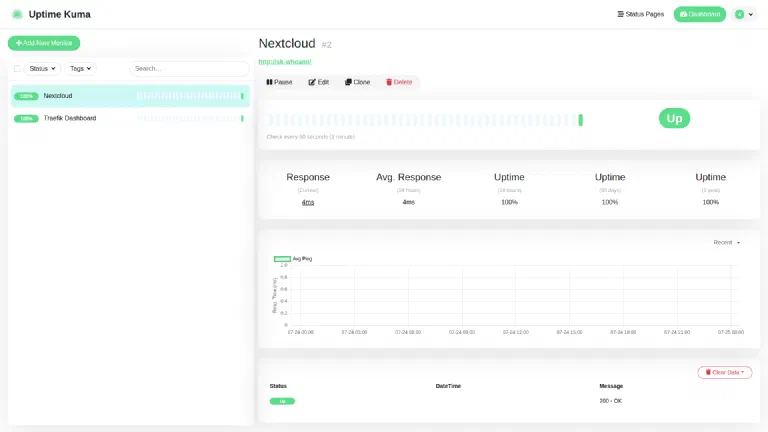Click the latest heartbeat beat on the Nextcloud list row
The height and width of the screenshot is (432, 768).
click(x=242, y=96)
